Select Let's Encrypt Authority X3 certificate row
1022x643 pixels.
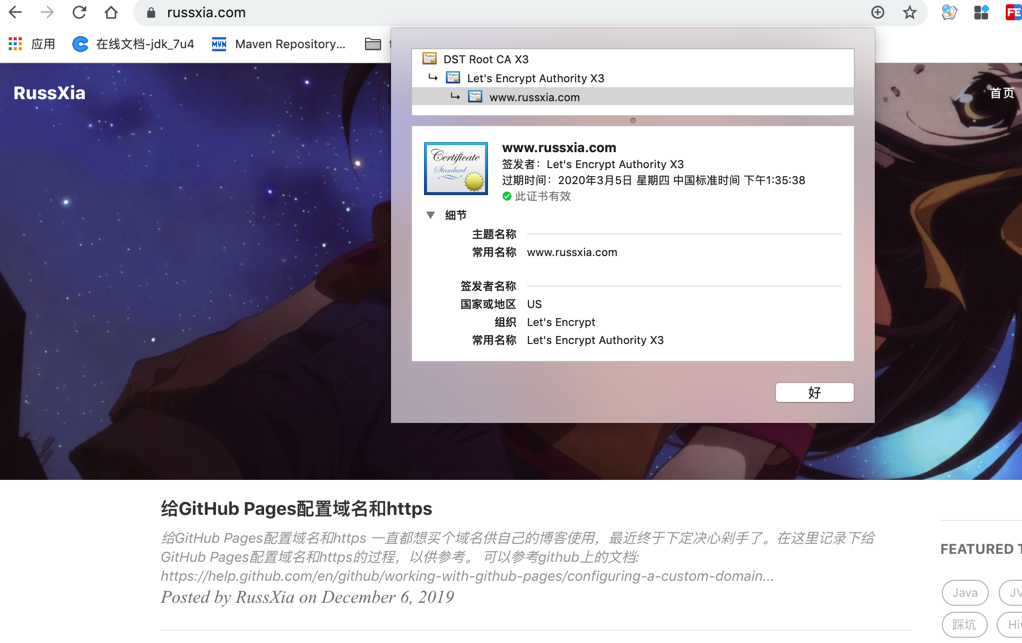coord(633,78)
